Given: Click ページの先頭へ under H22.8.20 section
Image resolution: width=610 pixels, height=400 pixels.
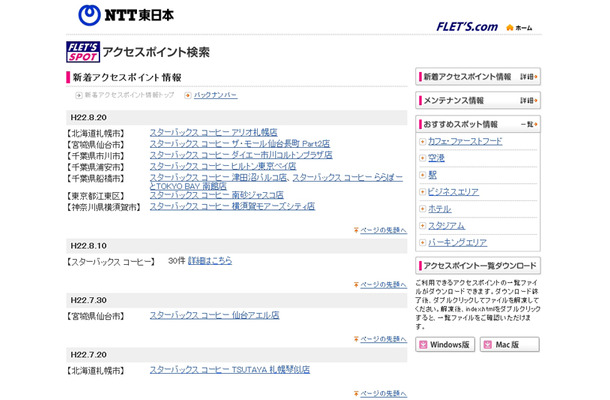Looking at the screenshot, I should [383, 230].
